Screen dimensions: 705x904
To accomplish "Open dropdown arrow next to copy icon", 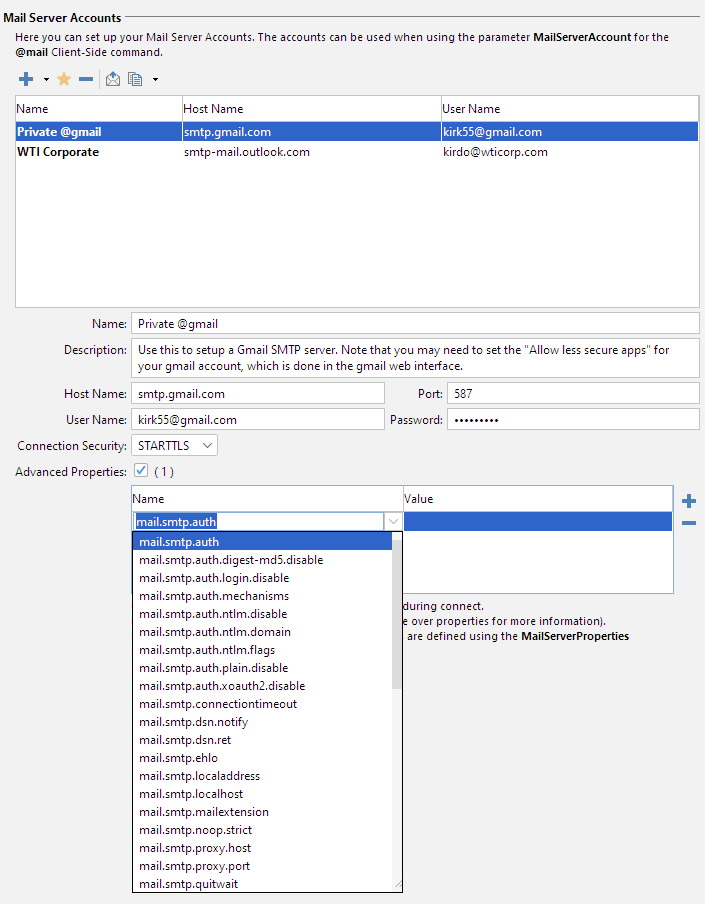I will [155, 80].
